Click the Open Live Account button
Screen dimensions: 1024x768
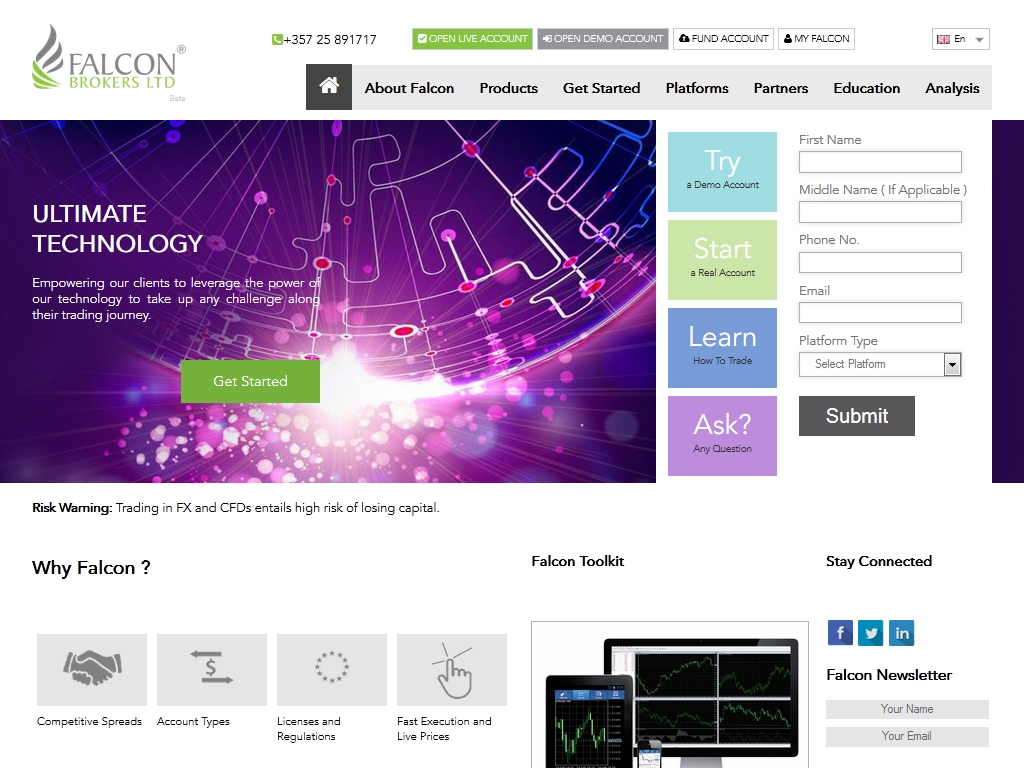tap(472, 39)
